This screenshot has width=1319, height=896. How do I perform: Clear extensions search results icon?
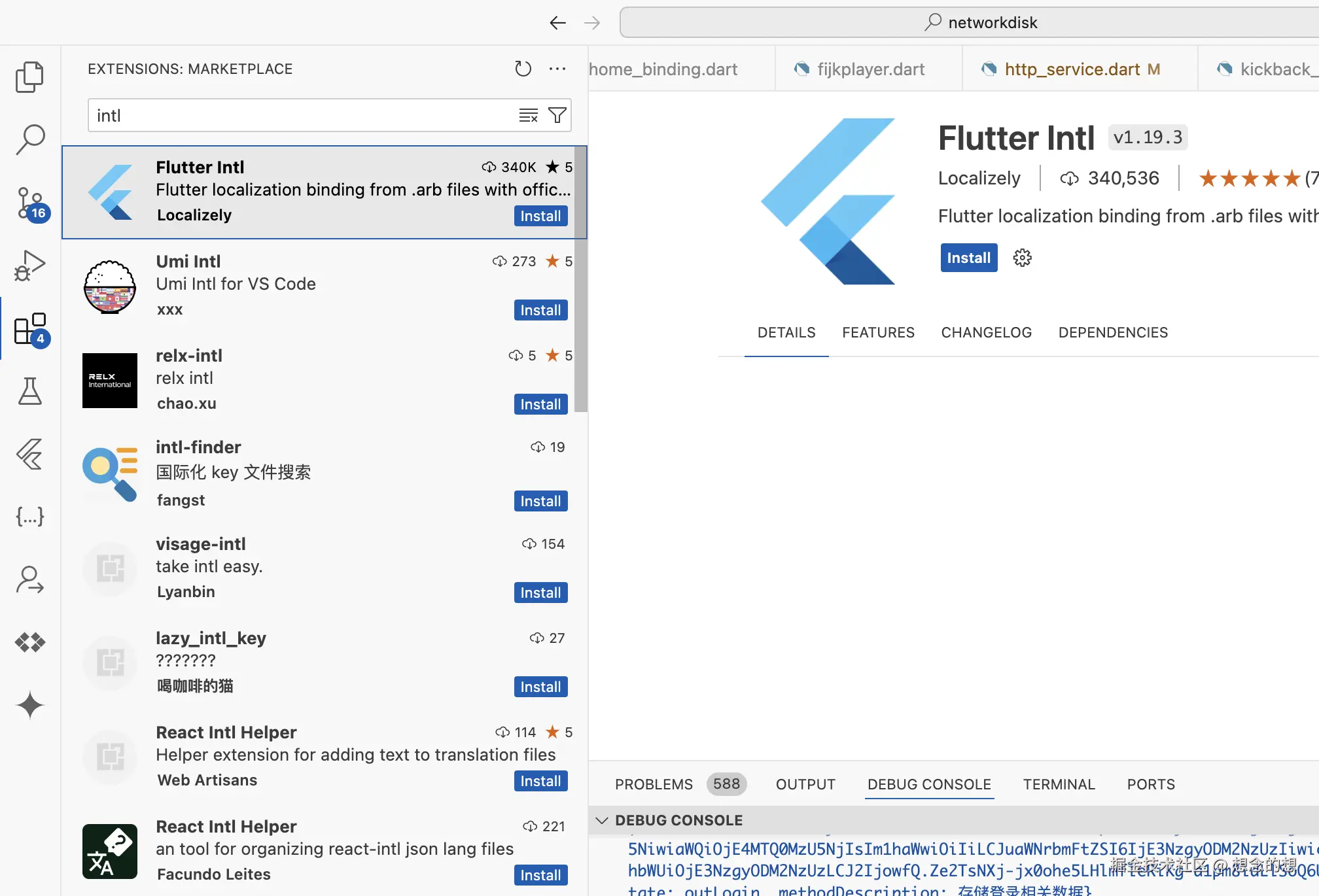pos(528,116)
